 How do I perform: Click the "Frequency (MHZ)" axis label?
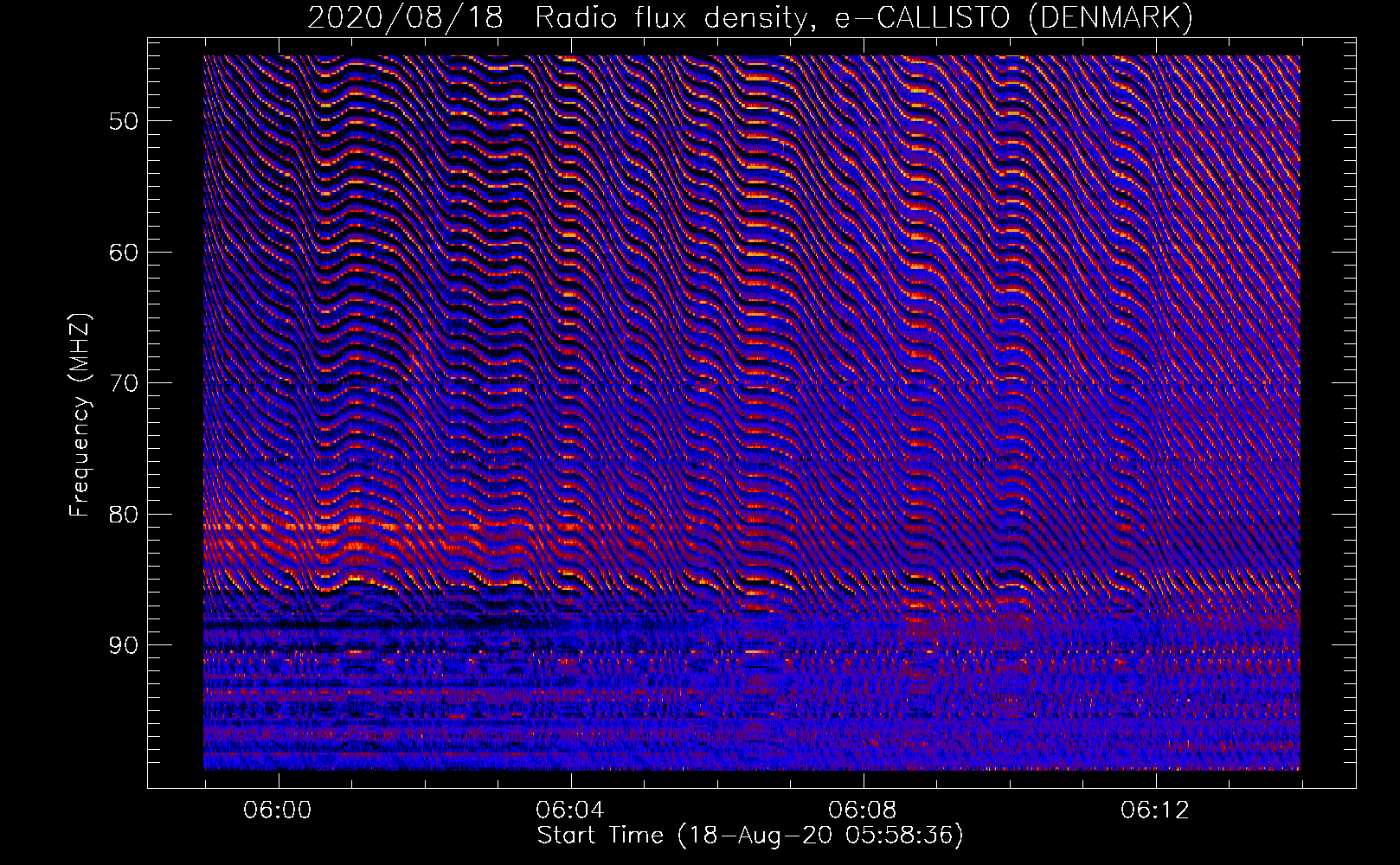coord(80,415)
